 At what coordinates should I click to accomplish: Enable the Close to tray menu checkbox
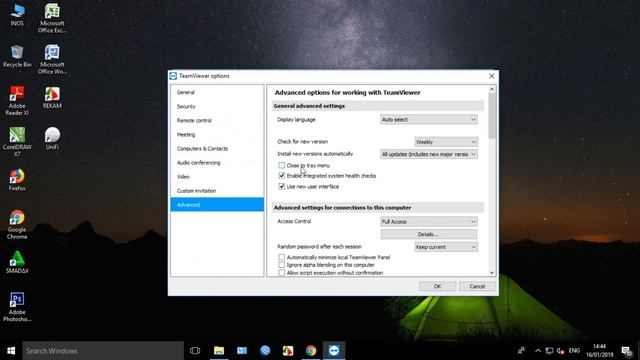tap(282, 165)
